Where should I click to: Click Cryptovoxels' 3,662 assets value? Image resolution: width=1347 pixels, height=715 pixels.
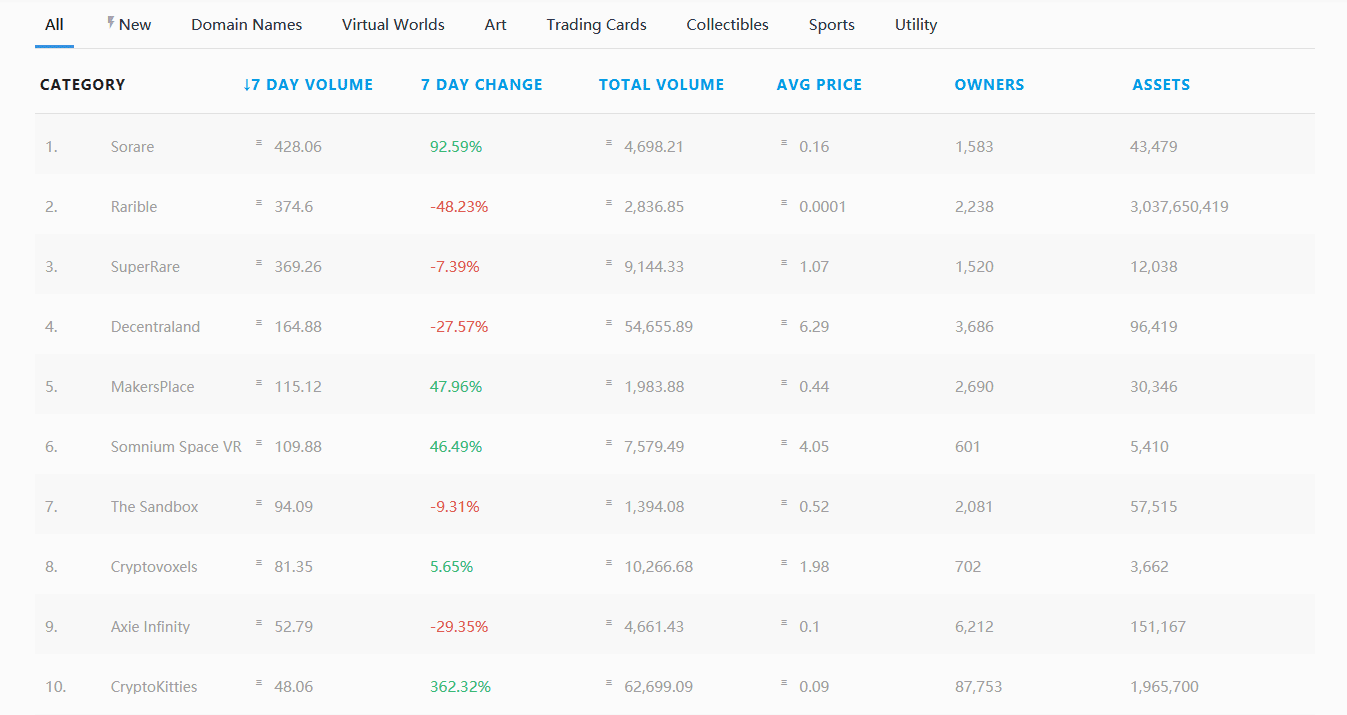(1149, 566)
